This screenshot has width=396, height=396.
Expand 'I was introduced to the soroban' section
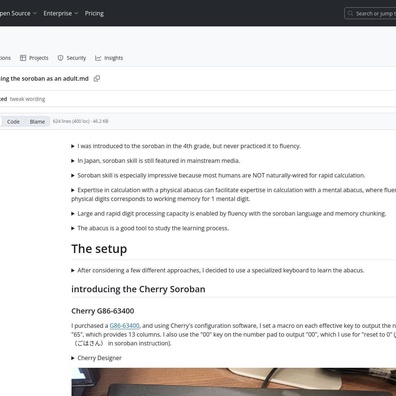click(186, 146)
